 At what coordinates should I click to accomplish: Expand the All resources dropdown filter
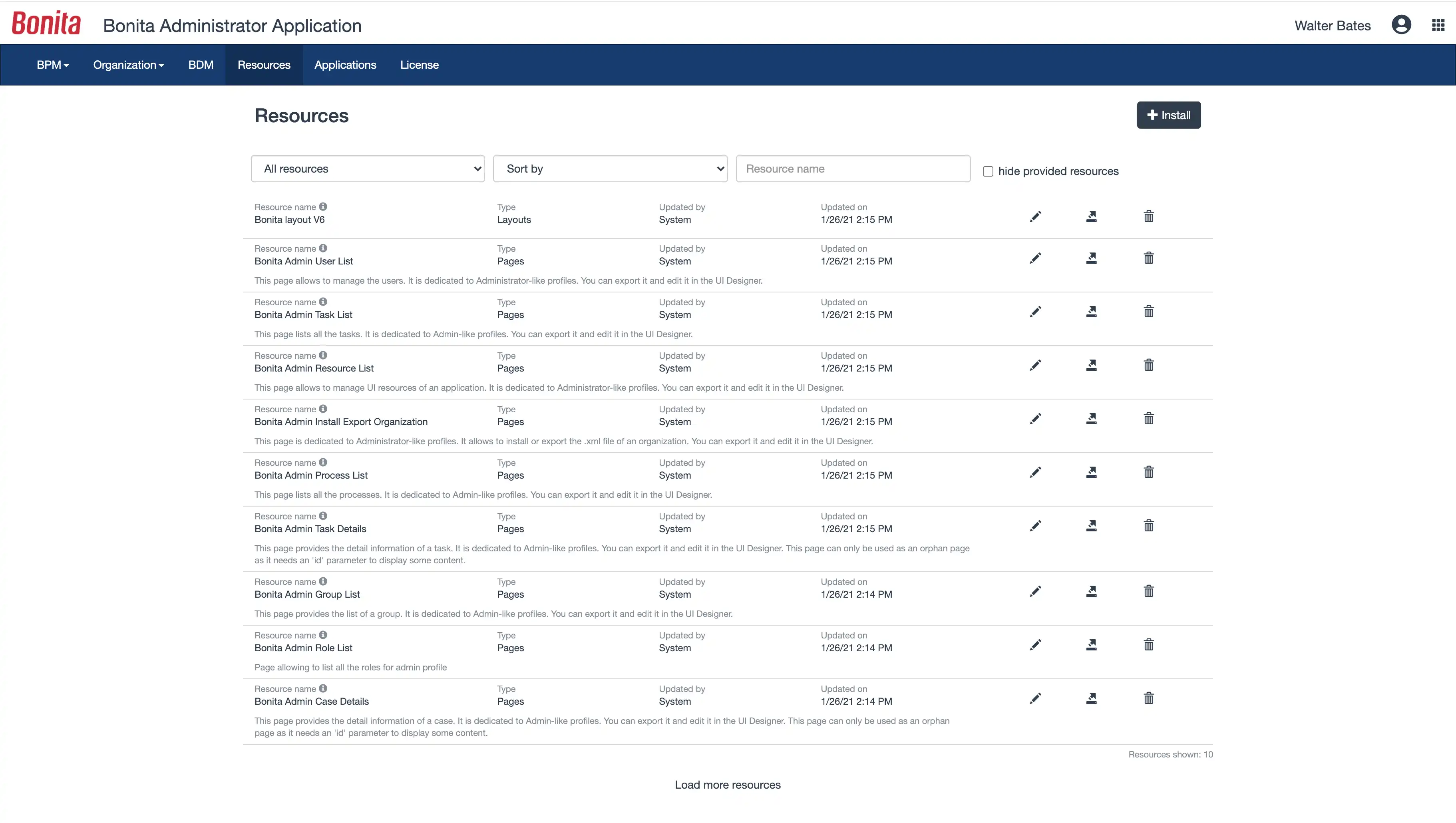click(x=367, y=168)
